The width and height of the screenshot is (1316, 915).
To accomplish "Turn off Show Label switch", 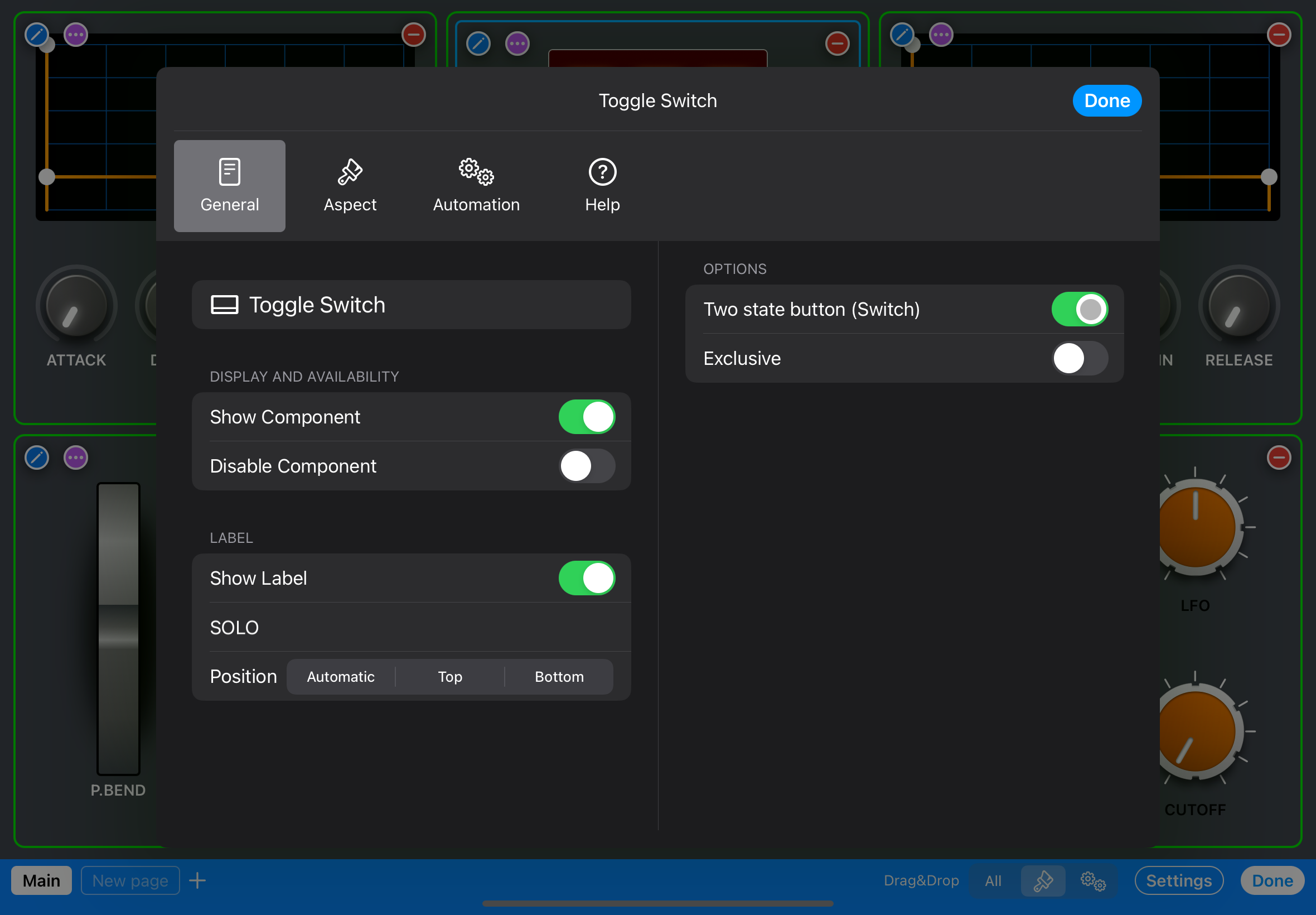I will tap(587, 578).
